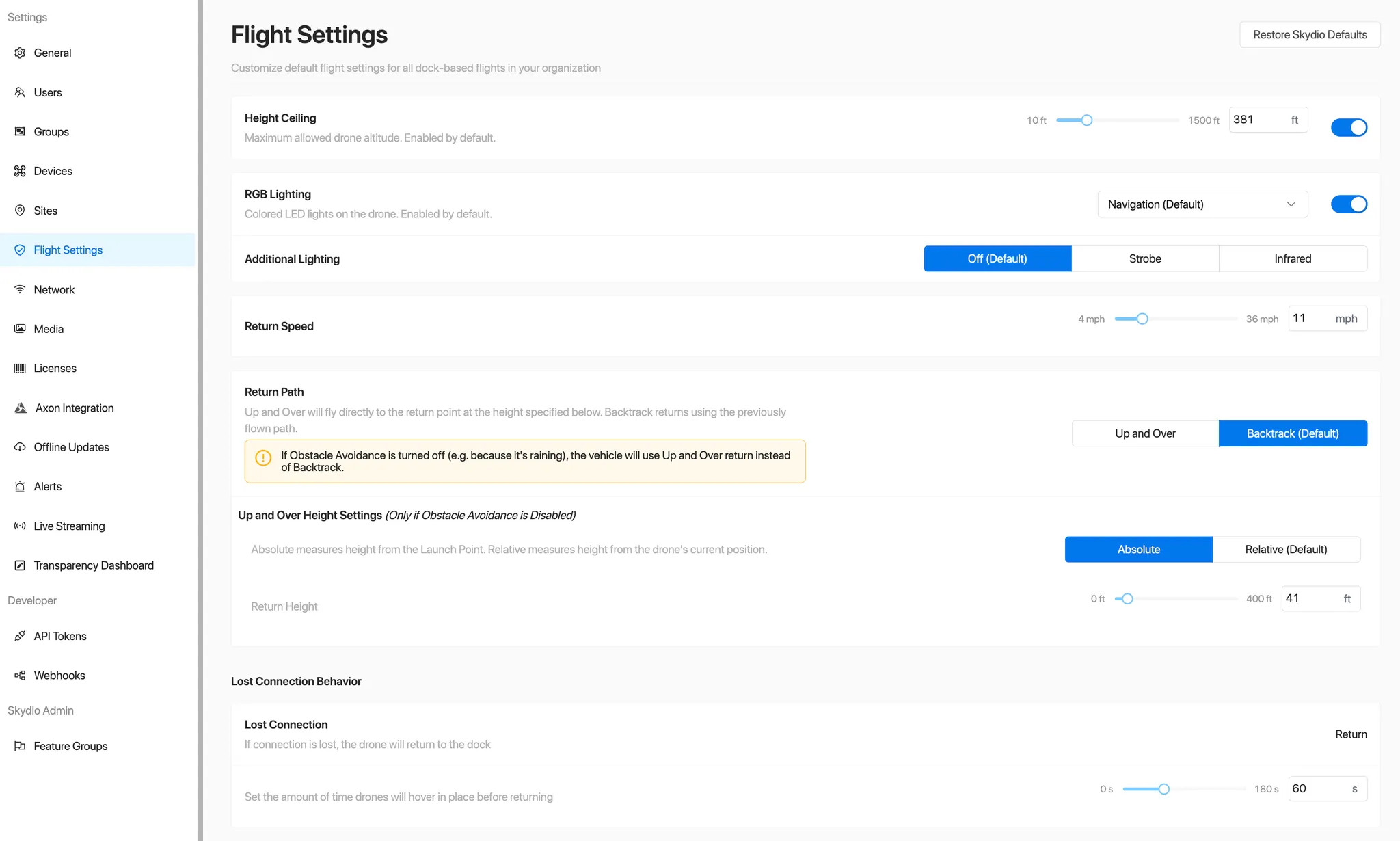Screen dimensions: 1400x841
Task: Select Strobe for Additional Lighting
Action: 1144,258
